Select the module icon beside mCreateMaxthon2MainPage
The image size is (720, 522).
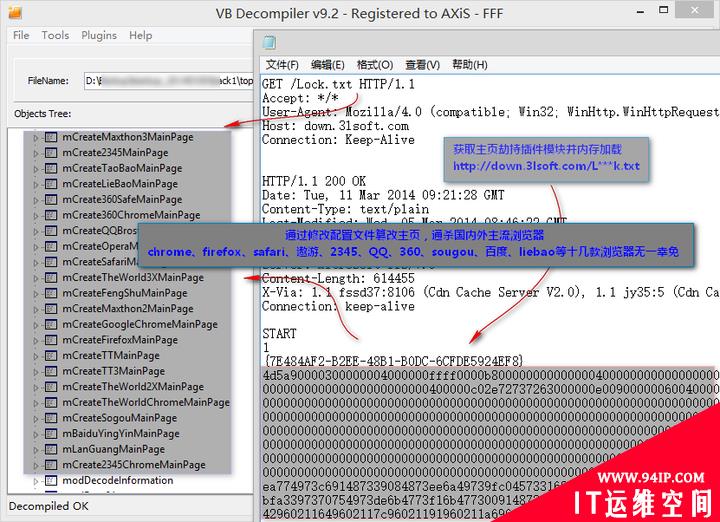(51, 309)
